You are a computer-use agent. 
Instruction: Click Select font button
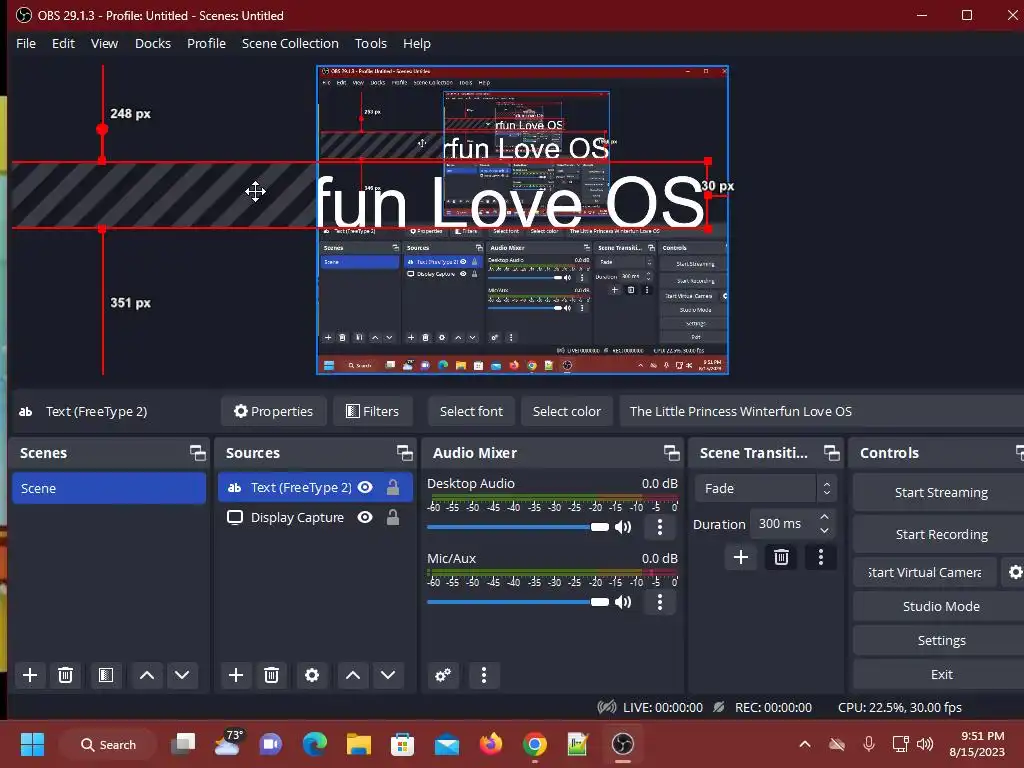[x=471, y=411]
